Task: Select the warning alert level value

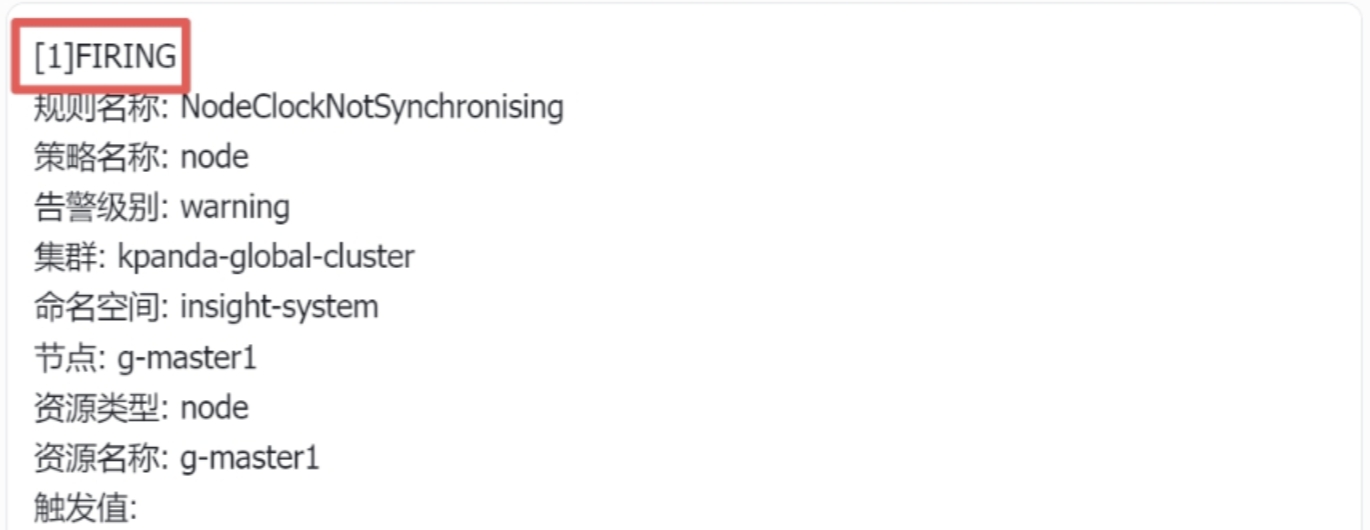Action: 234,207
